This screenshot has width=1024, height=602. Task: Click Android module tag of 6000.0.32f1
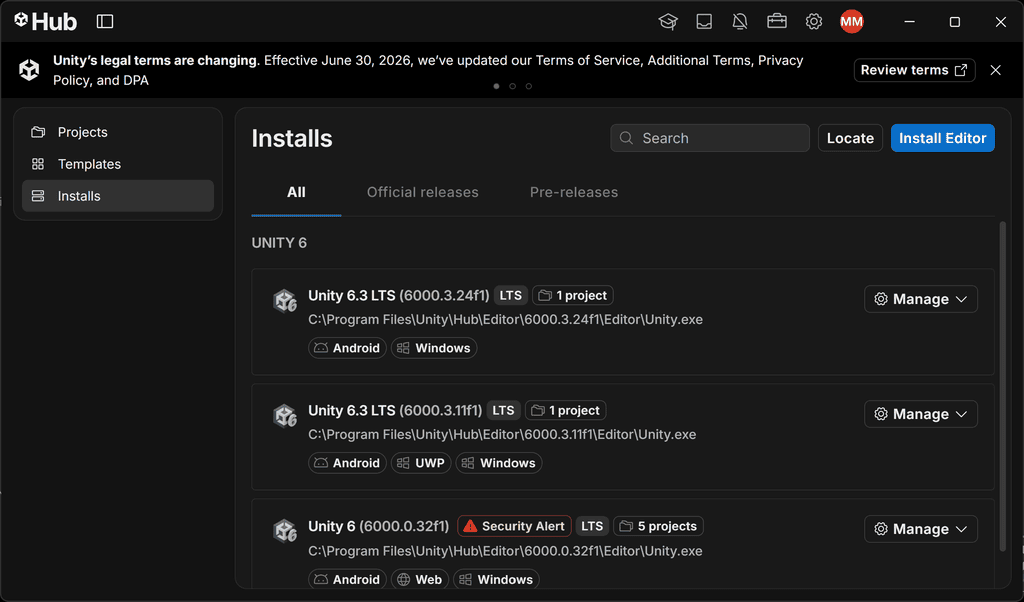[x=347, y=579]
